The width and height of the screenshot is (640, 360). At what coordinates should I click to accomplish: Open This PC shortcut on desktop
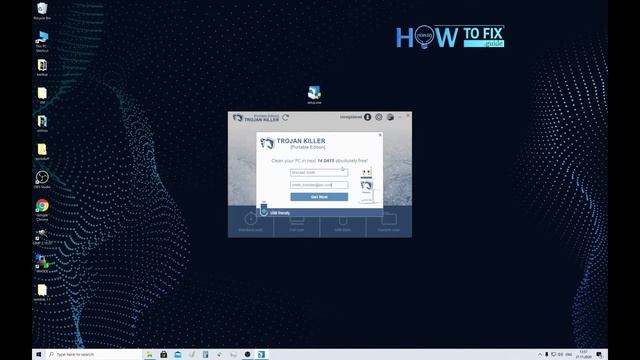tap(42, 41)
